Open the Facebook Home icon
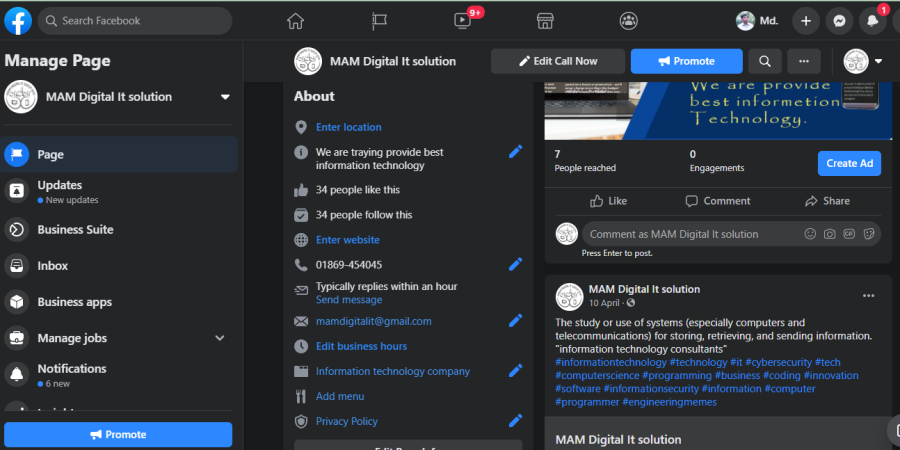This screenshot has width=900, height=450. click(x=295, y=21)
